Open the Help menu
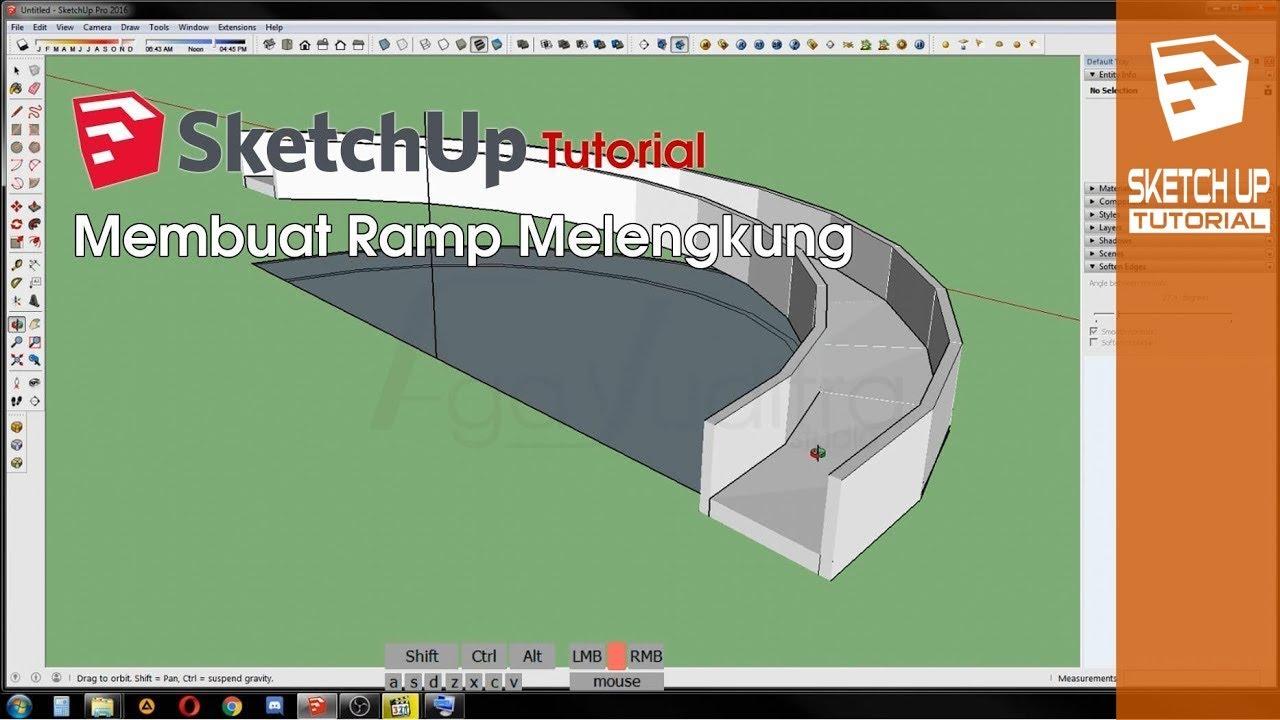Viewport: 1280px width, 720px height. (x=274, y=27)
